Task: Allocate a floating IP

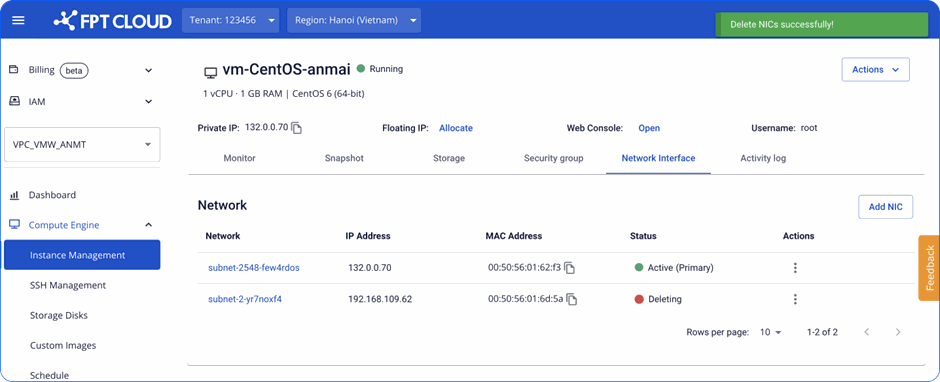Action: [x=456, y=128]
